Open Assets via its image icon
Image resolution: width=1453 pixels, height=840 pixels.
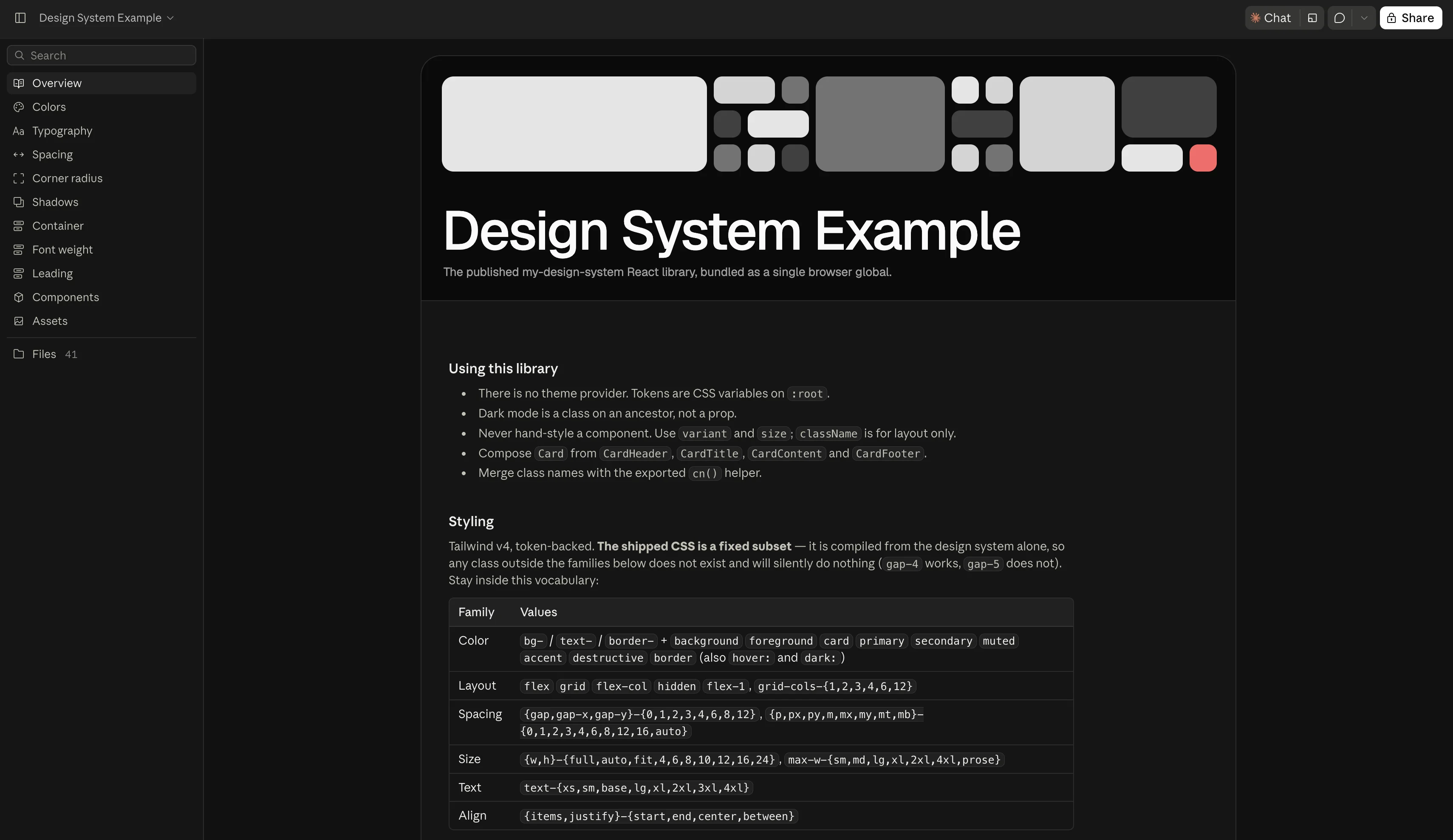pyautogui.click(x=19, y=321)
